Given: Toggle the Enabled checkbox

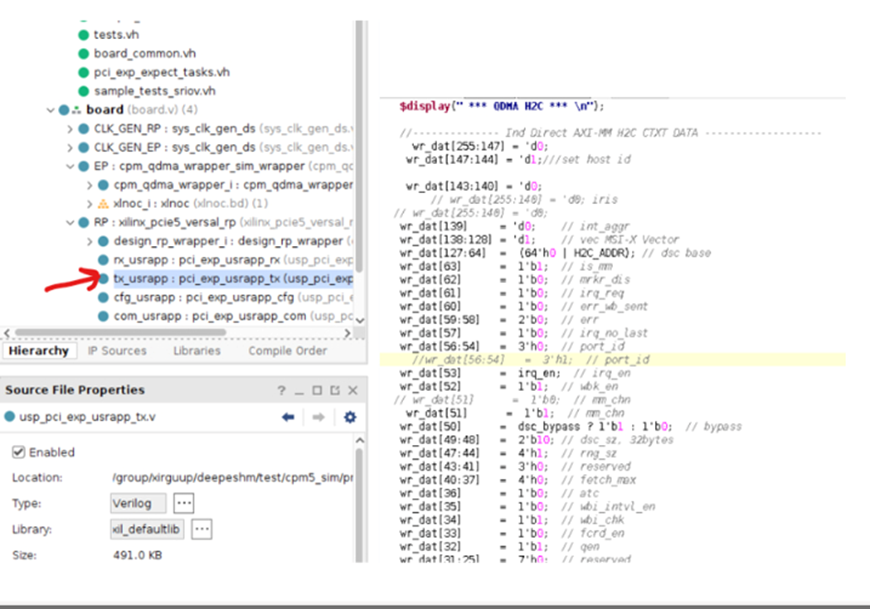Looking at the screenshot, I should click(18, 452).
